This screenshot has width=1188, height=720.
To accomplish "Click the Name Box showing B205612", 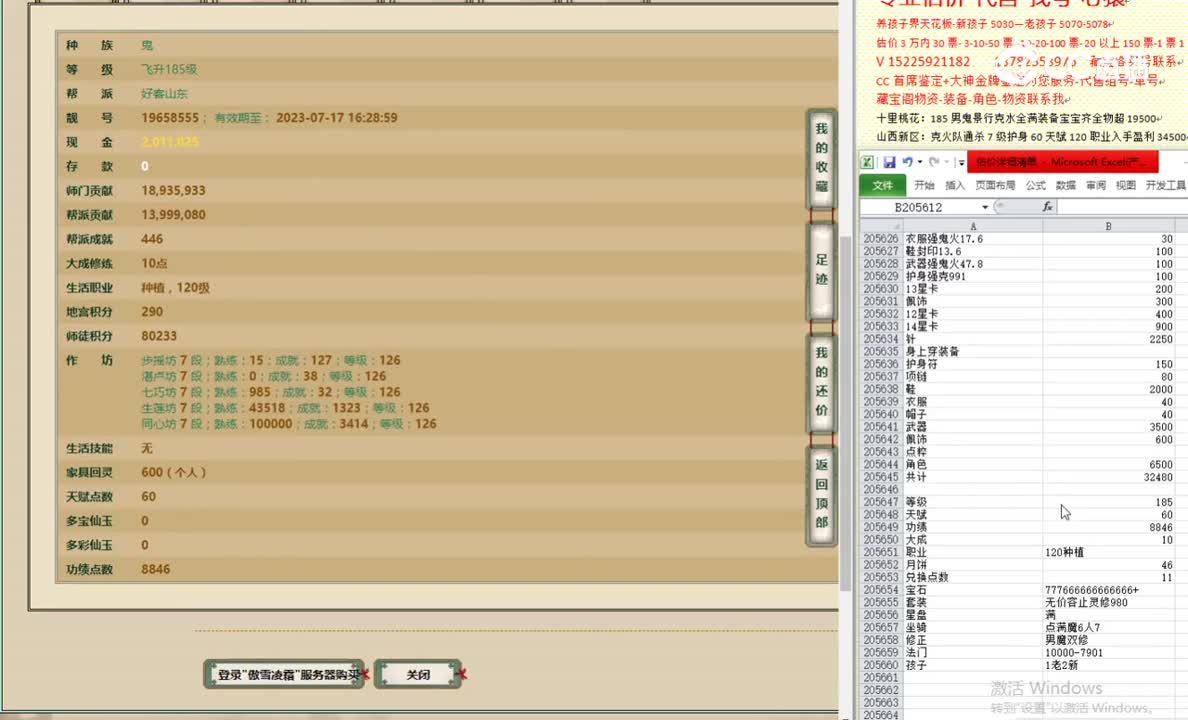I will 920,207.
